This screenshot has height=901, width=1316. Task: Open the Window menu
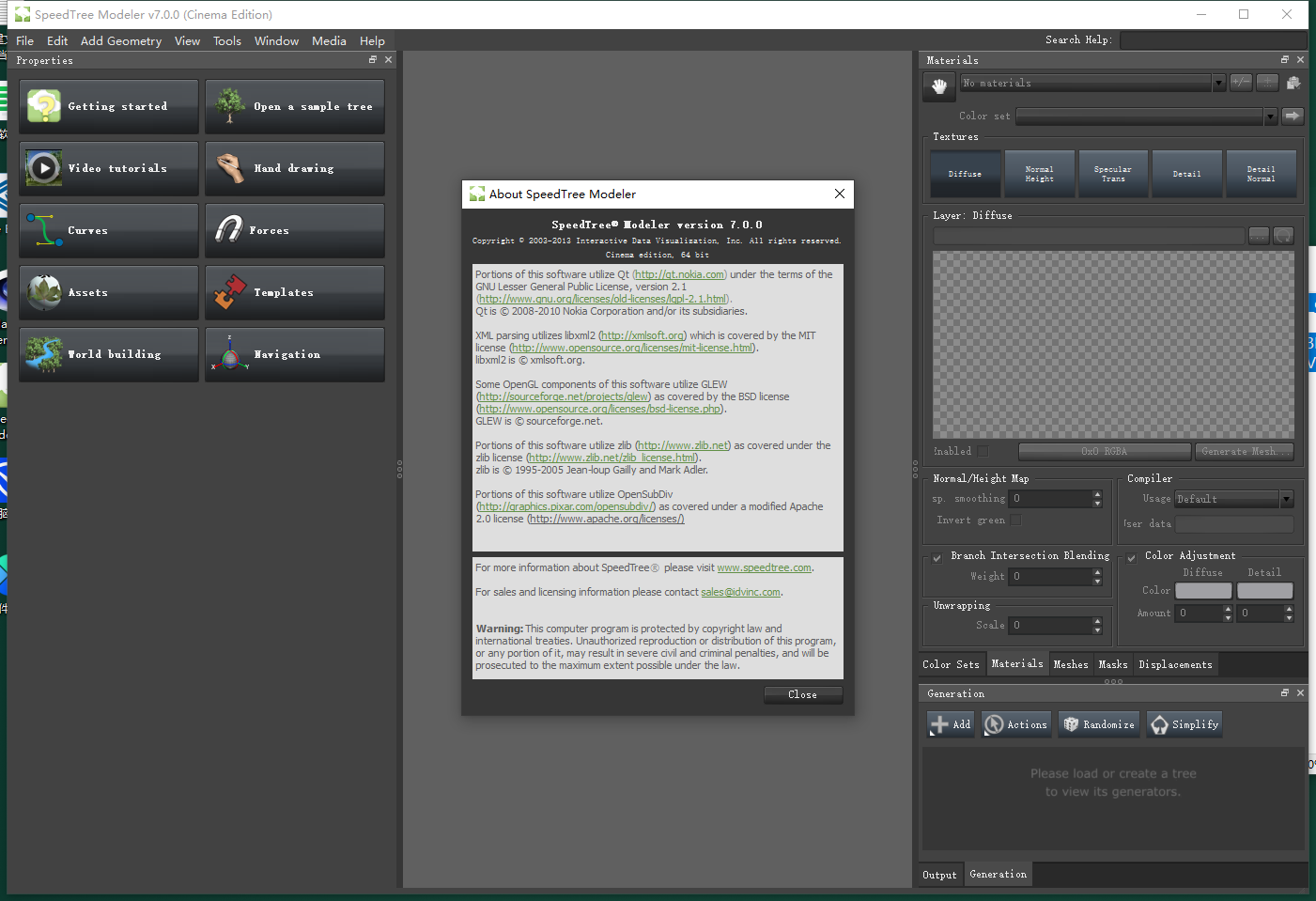coord(276,40)
